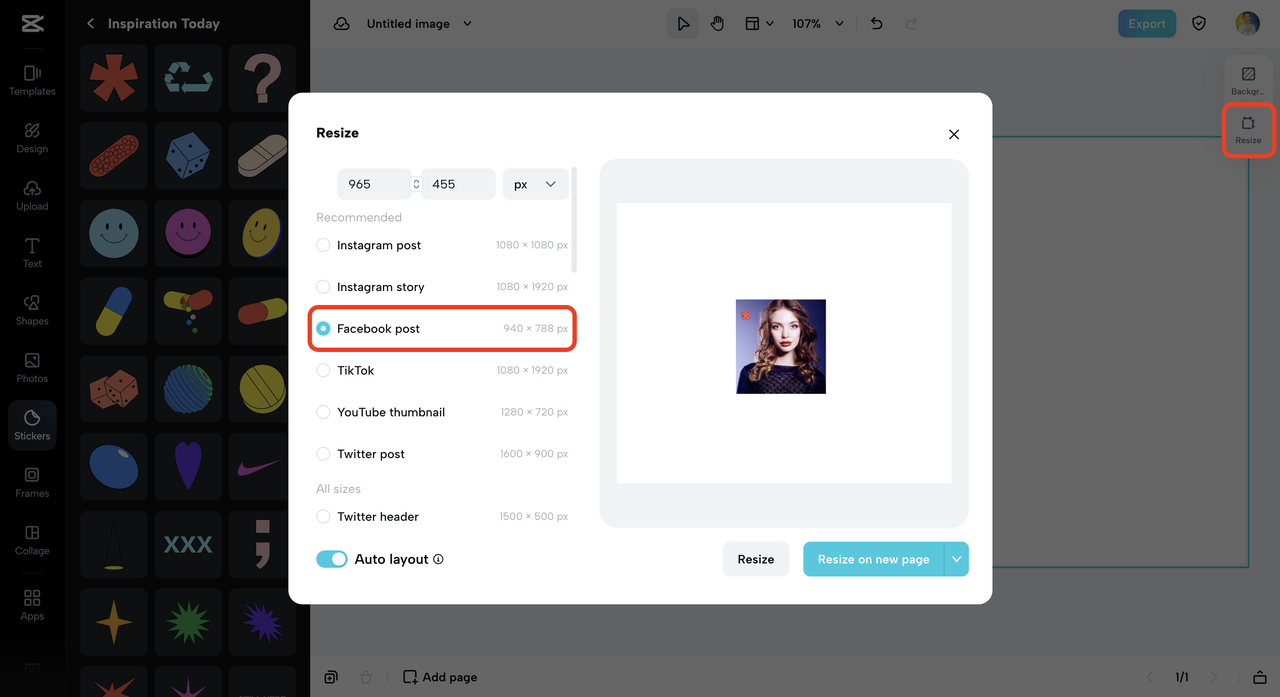The width and height of the screenshot is (1280, 697).
Task: Pick the purple heart sticker
Action: tap(188, 466)
